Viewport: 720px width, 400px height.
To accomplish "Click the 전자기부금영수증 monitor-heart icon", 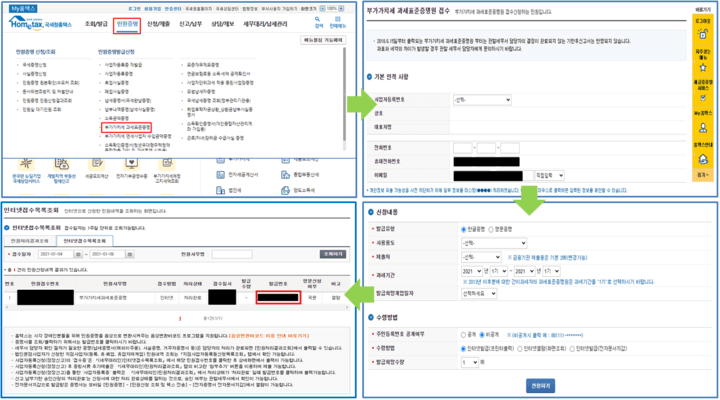I will (x=131, y=163).
